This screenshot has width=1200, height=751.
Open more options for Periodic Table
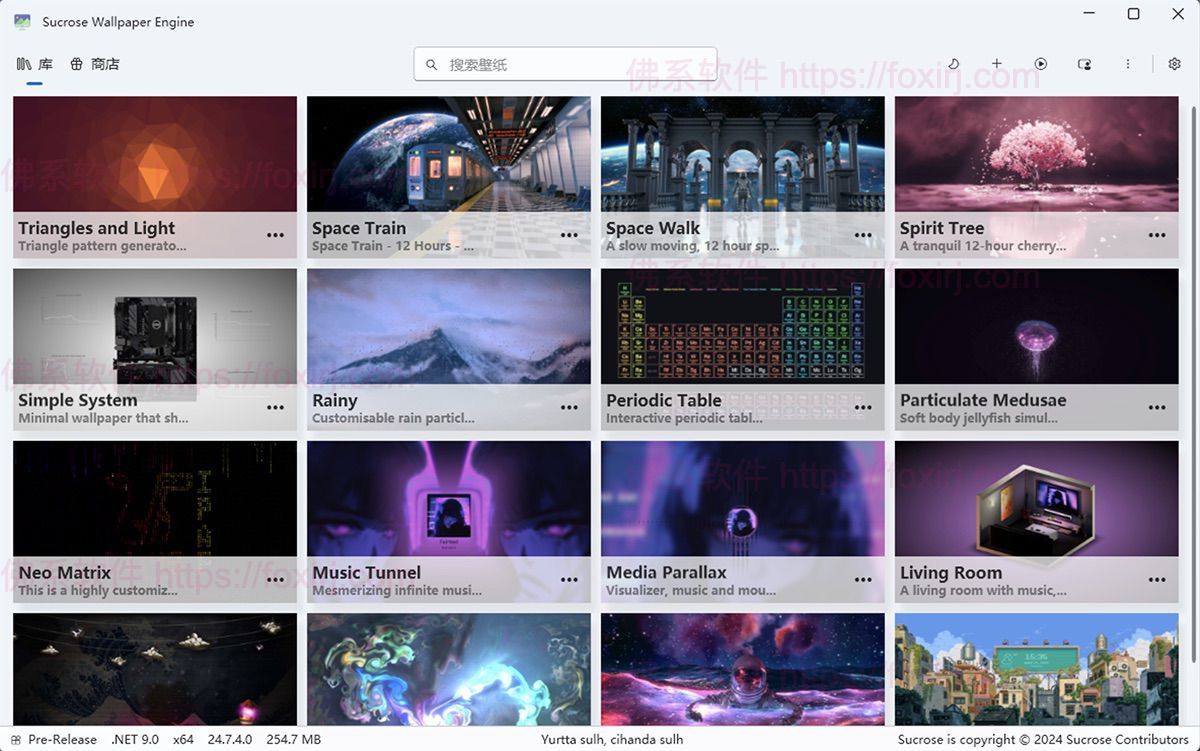pos(863,408)
